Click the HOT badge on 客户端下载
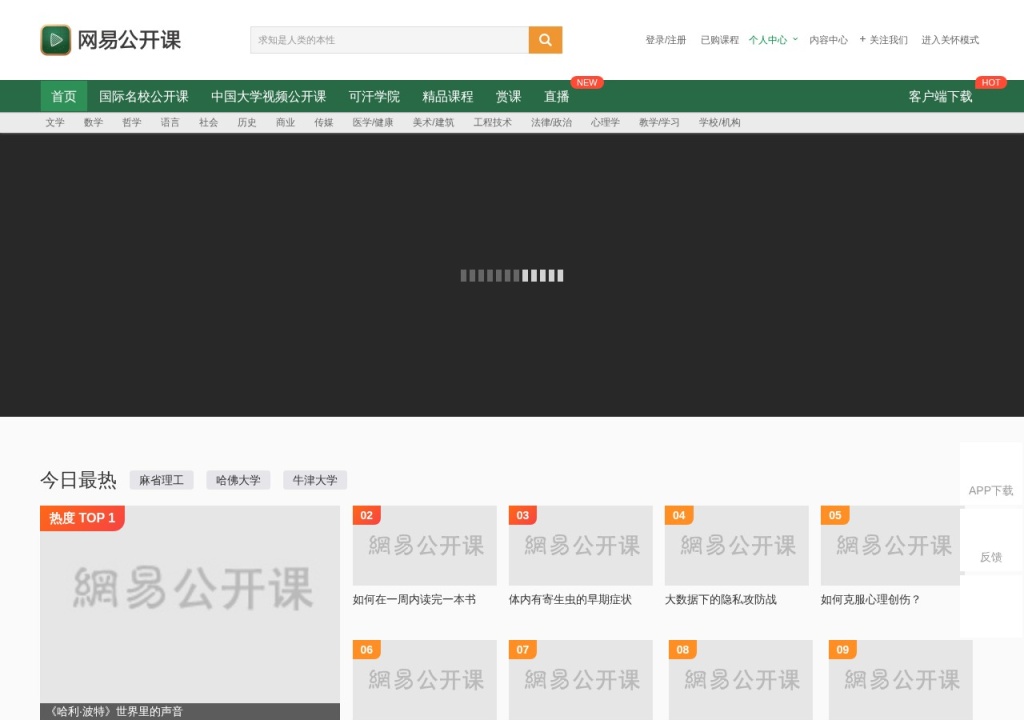1024x720 pixels. point(990,83)
